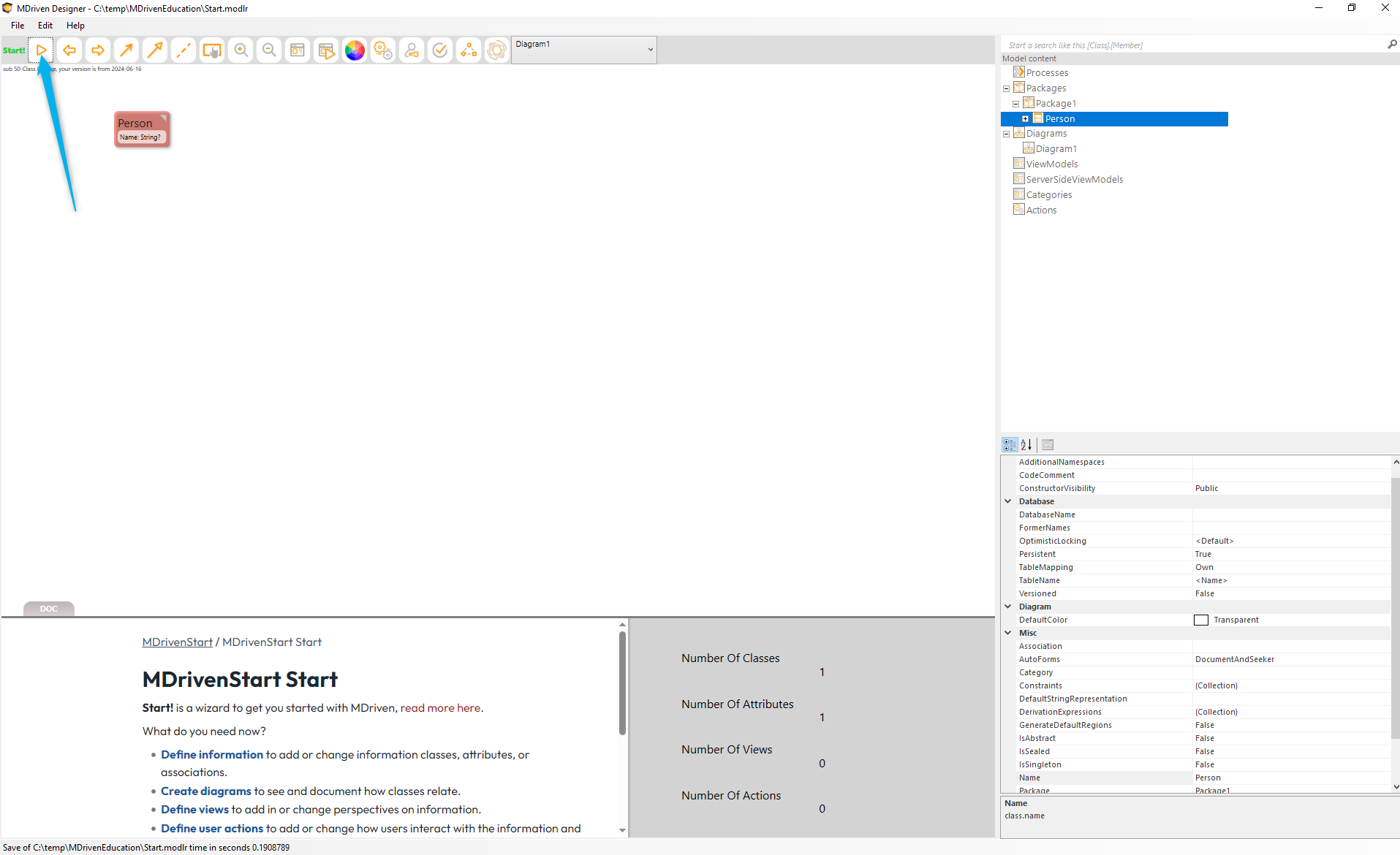Open the color wheel tool

[355, 50]
